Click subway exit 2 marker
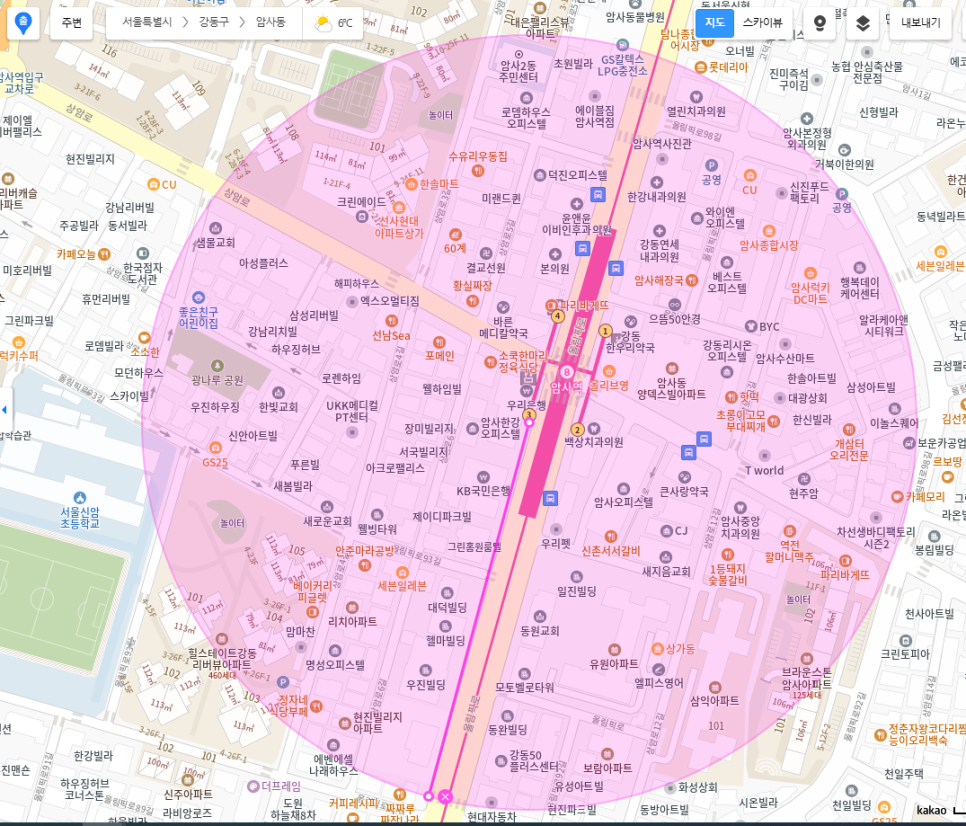The image size is (966, 826). (577, 430)
